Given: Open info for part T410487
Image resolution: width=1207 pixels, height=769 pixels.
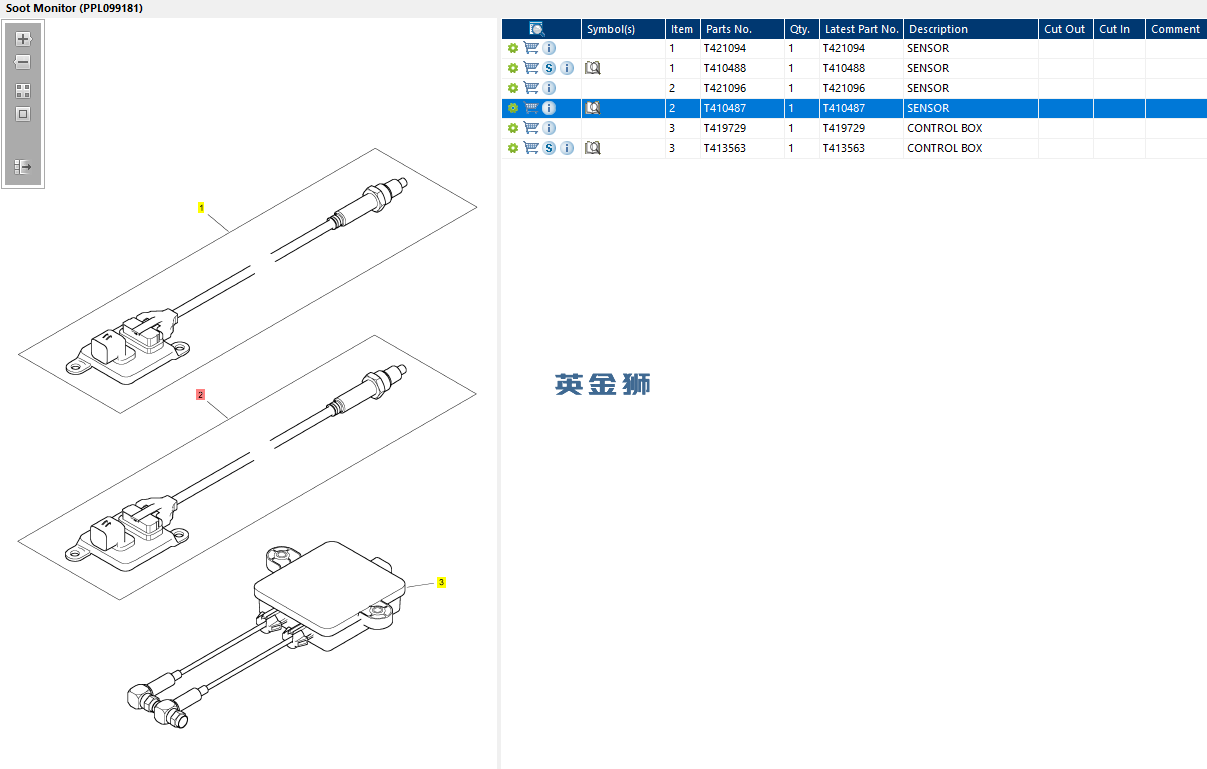Looking at the screenshot, I should pos(549,108).
